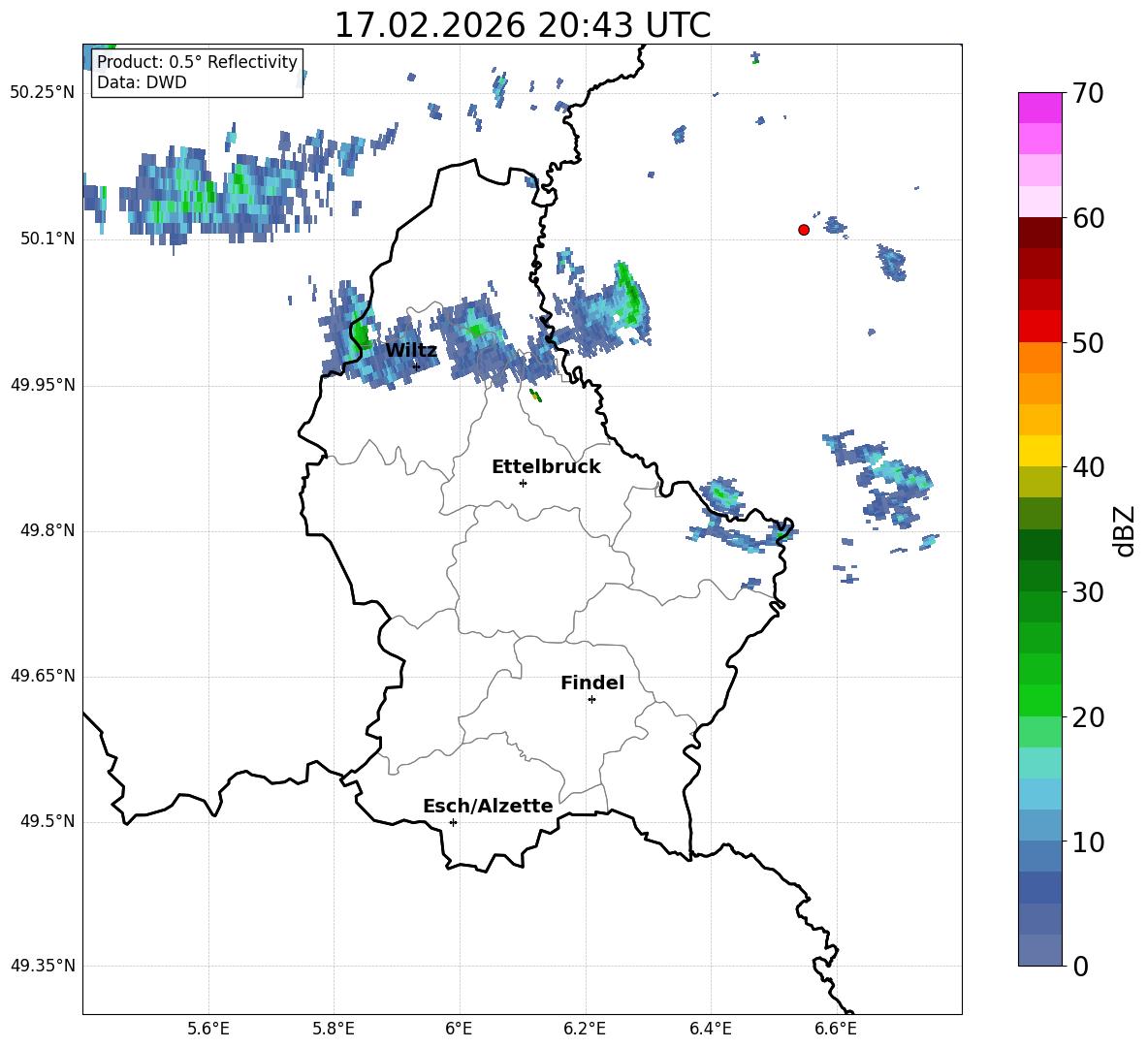
Task: Click the Wiltz station cross marker
Action: tap(416, 365)
